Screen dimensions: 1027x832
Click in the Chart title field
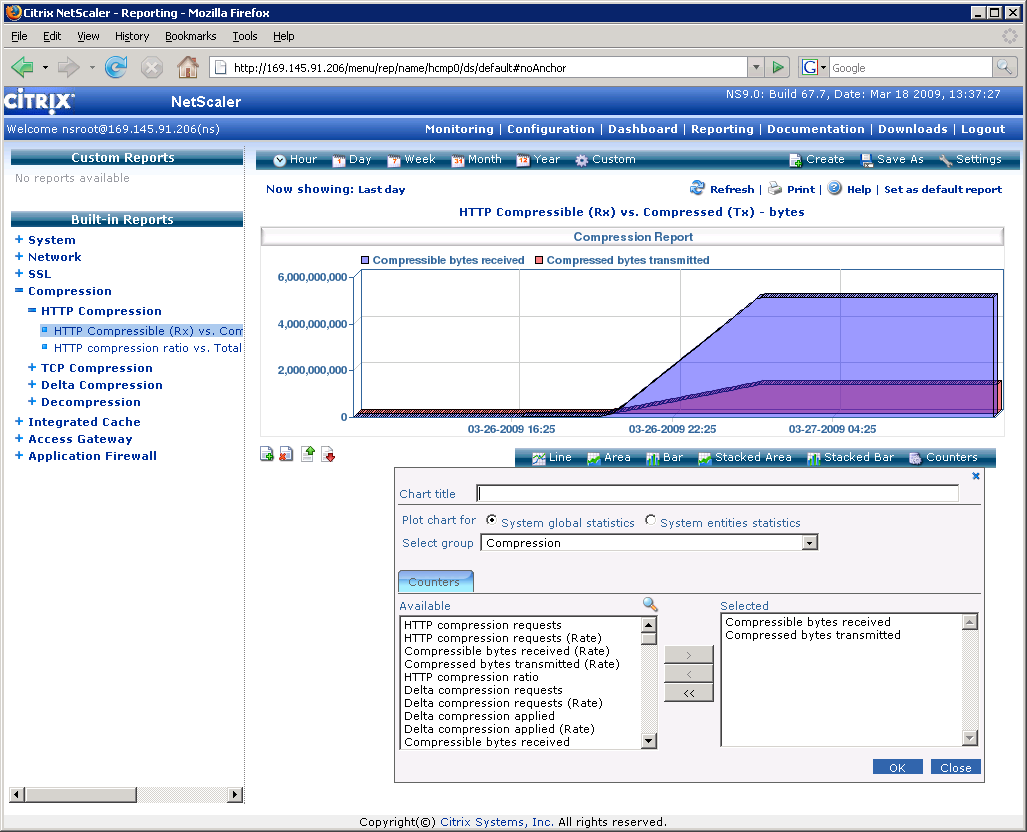(717, 493)
